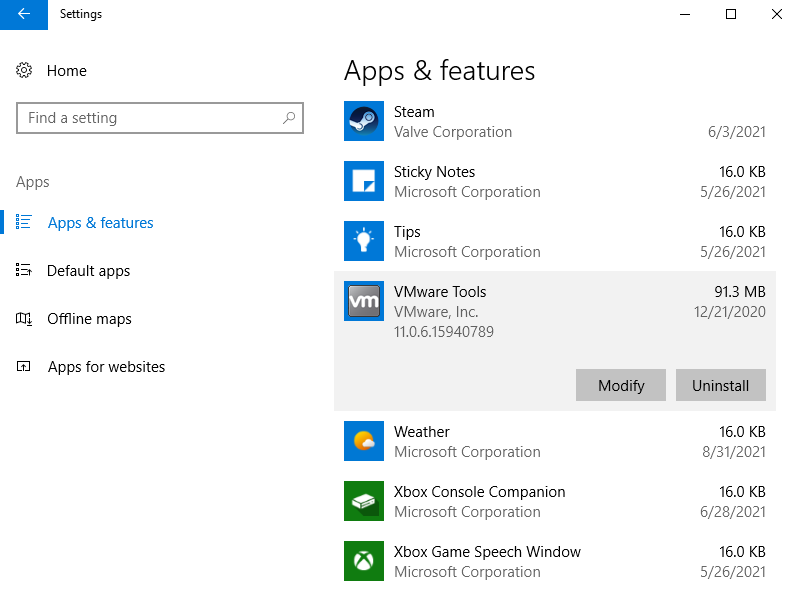Go to Default apps page
The height and width of the screenshot is (599, 800).
(x=88, y=271)
